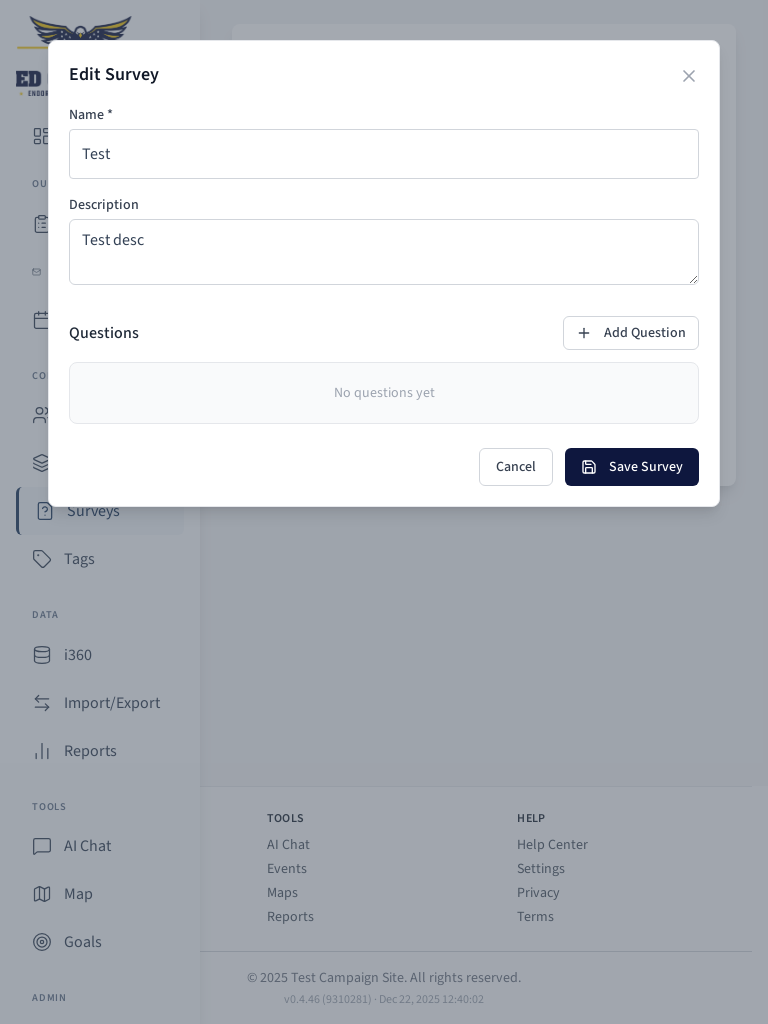Click the Goals target icon

point(41,942)
